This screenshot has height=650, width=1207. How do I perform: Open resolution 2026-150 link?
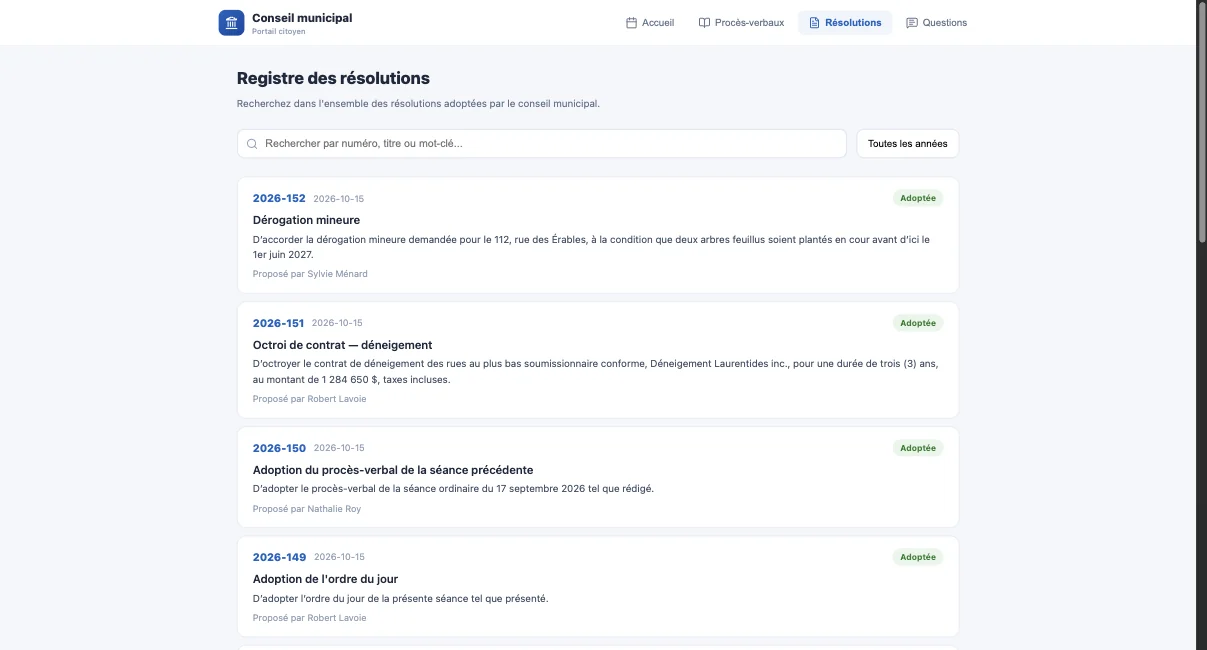[x=279, y=448]
